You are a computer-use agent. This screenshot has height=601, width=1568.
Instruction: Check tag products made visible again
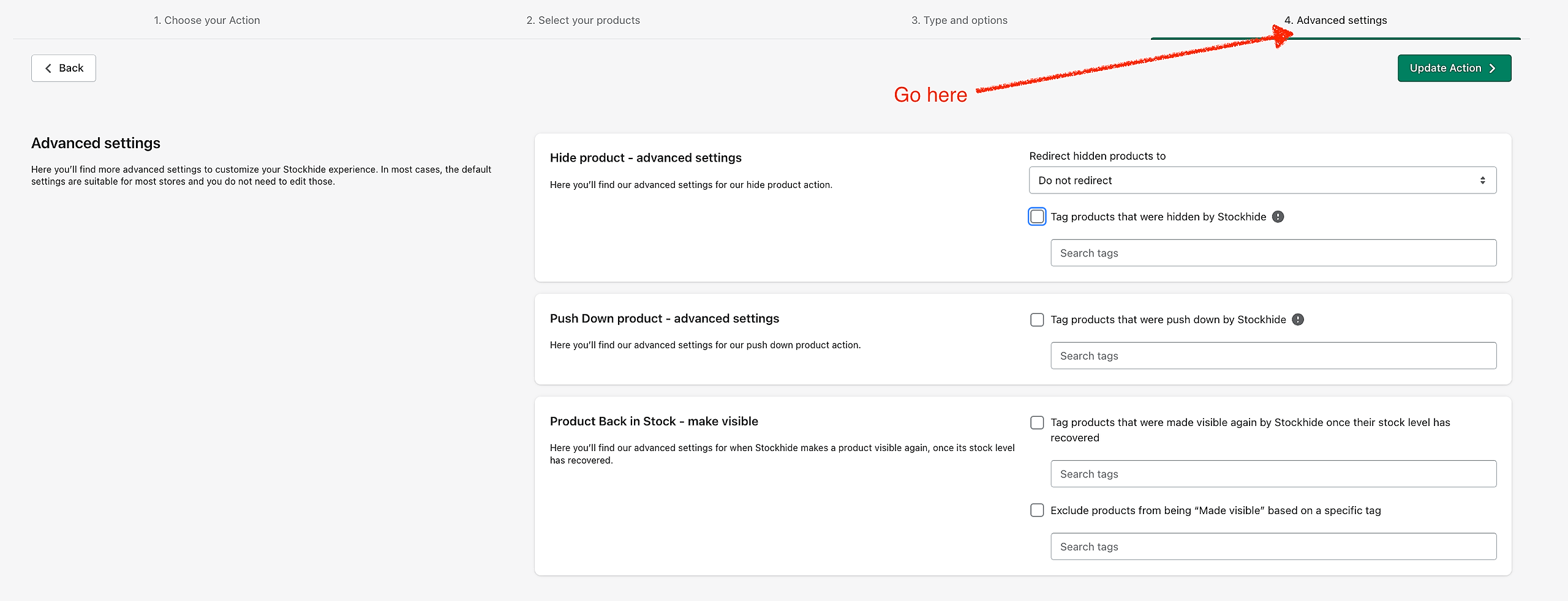coord(1037,422)
